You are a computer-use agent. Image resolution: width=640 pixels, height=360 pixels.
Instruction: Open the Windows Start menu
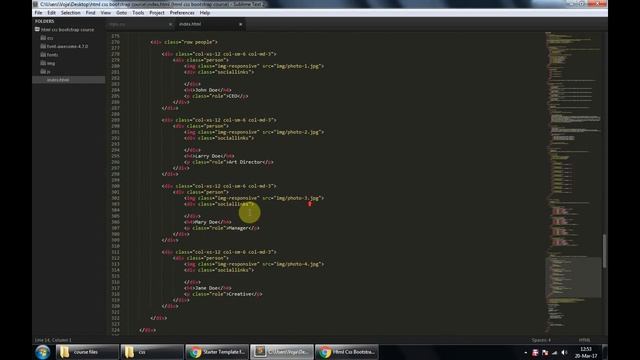[x=42, y=352]
